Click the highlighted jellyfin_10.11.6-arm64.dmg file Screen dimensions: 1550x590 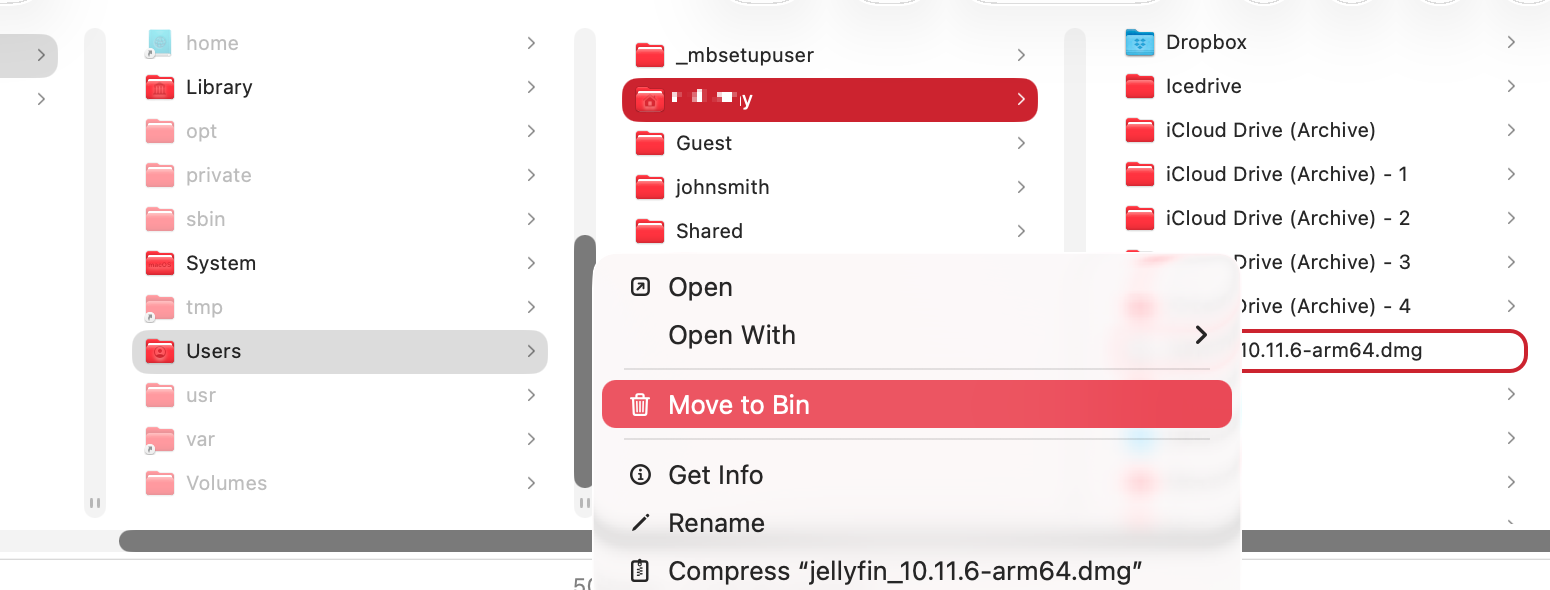coord(1380,351)
